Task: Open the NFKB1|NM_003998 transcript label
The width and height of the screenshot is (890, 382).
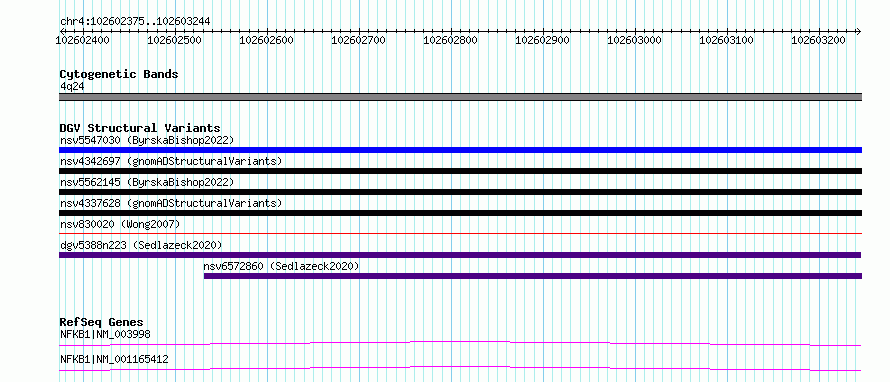Action: [105, 334]
